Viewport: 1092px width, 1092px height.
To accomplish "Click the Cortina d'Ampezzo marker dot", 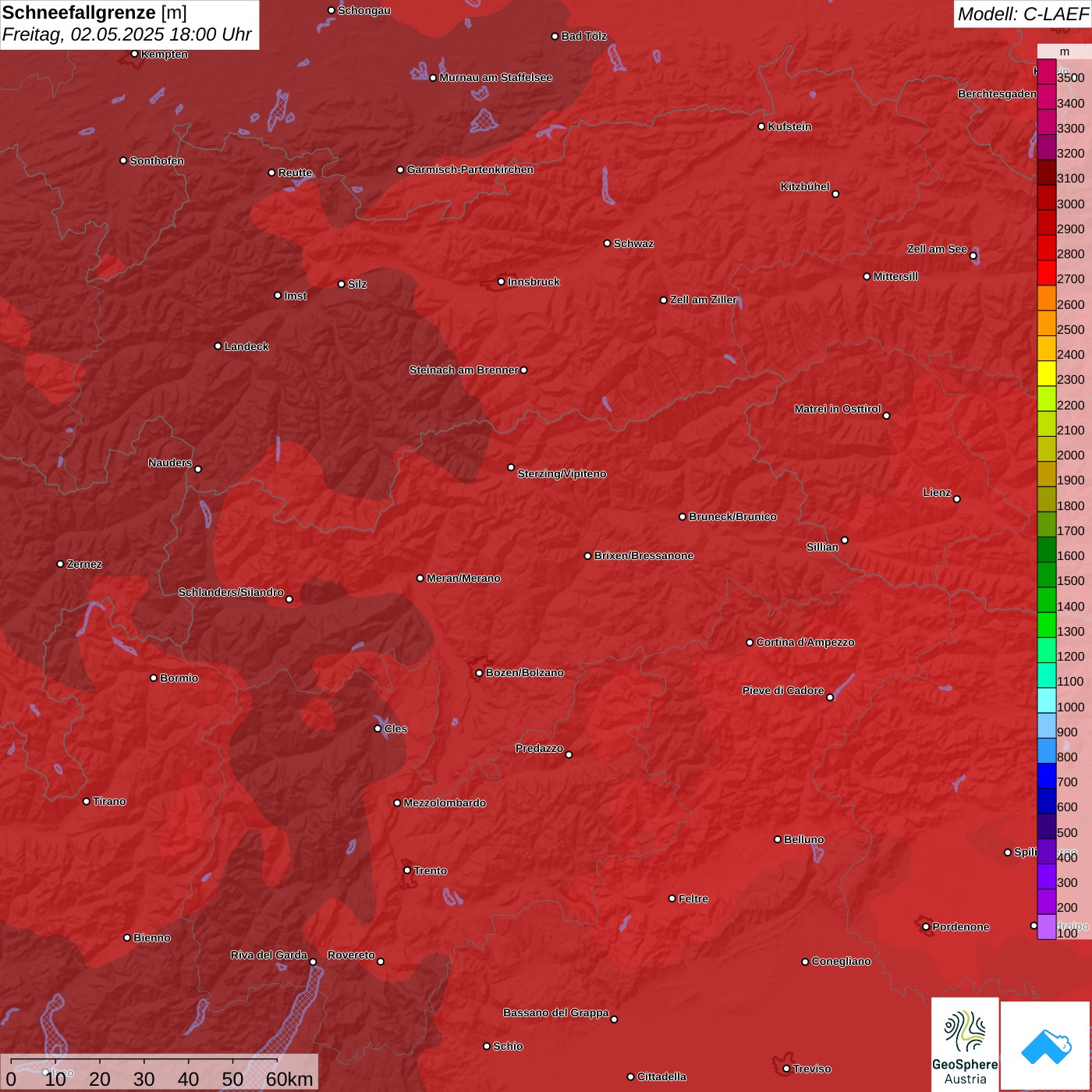I will click(750, 643).
